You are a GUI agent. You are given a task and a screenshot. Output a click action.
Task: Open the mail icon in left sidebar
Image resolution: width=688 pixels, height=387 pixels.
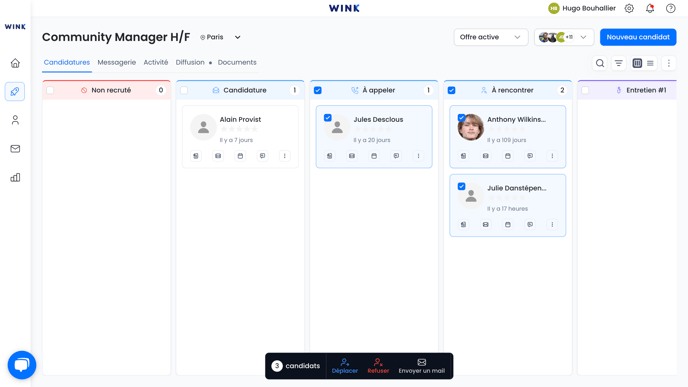click(x=15, y=149)
